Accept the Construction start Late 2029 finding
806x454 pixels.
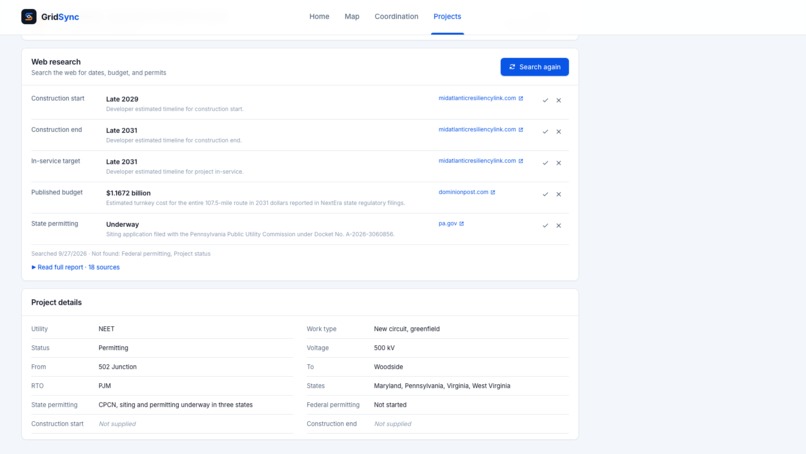[545, 100]
